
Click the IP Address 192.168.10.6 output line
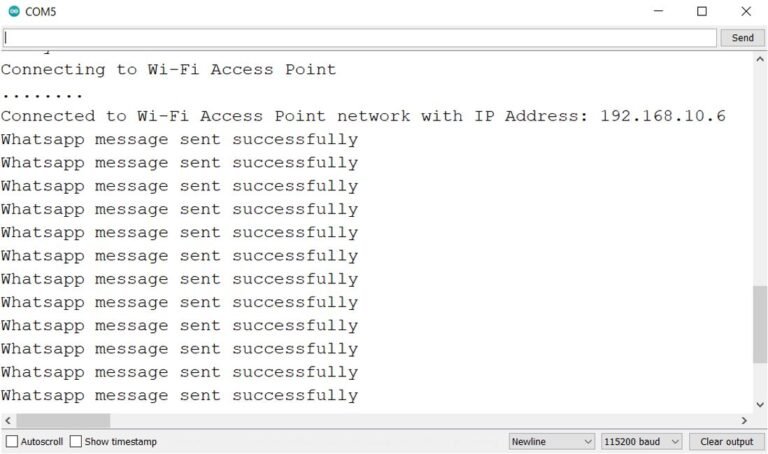(x=363, y=116)
